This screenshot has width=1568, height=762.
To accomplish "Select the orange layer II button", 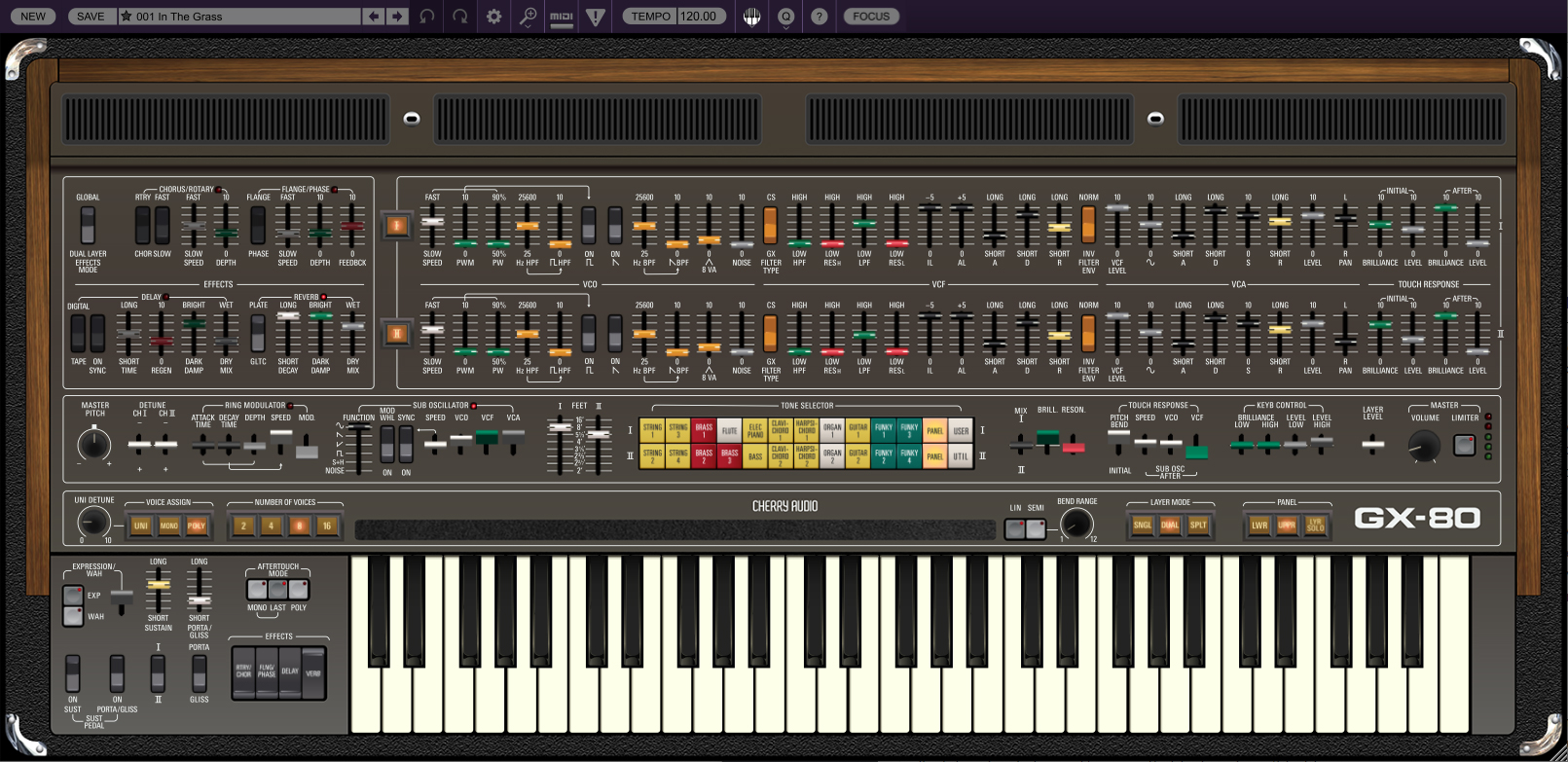I will (x=396, y=334).
